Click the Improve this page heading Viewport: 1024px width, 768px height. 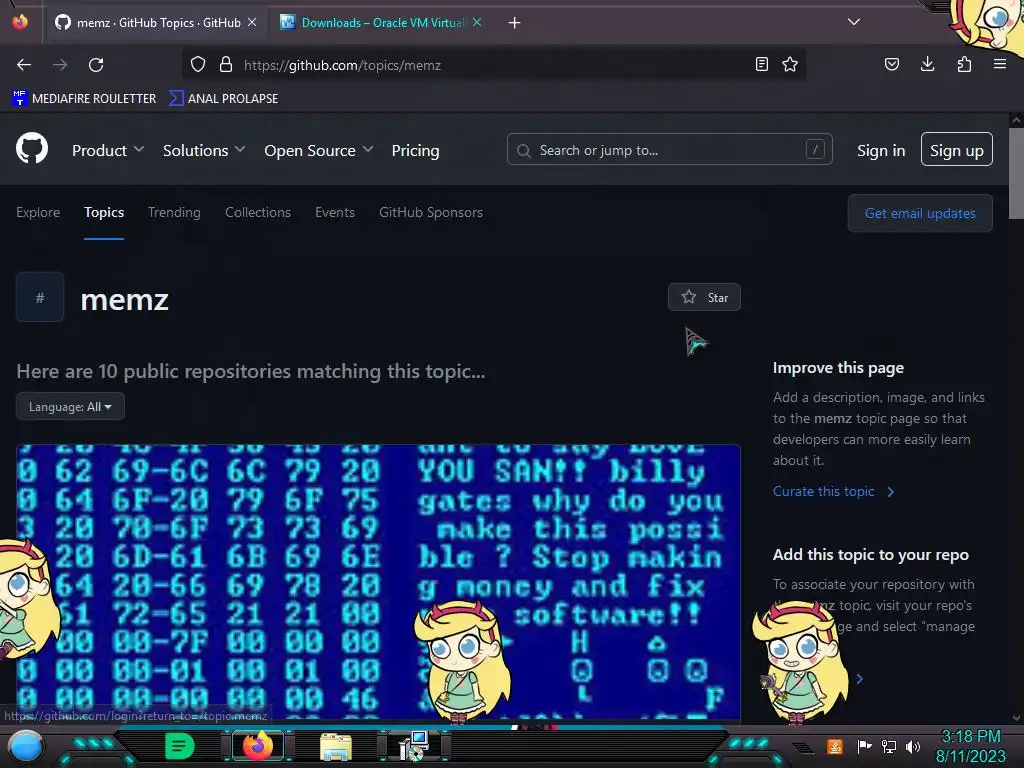(839, 368)
